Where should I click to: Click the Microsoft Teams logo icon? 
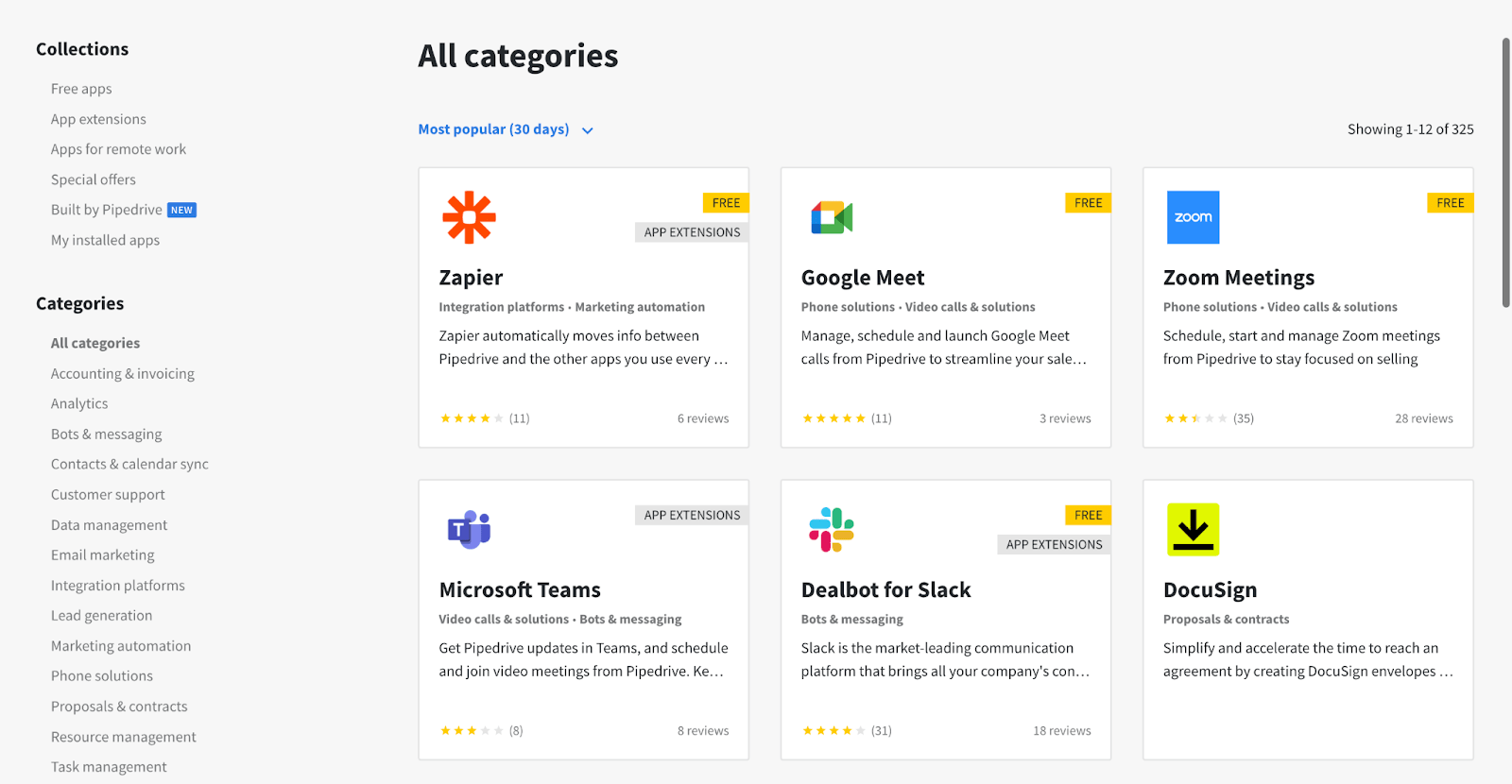[470, 530]
